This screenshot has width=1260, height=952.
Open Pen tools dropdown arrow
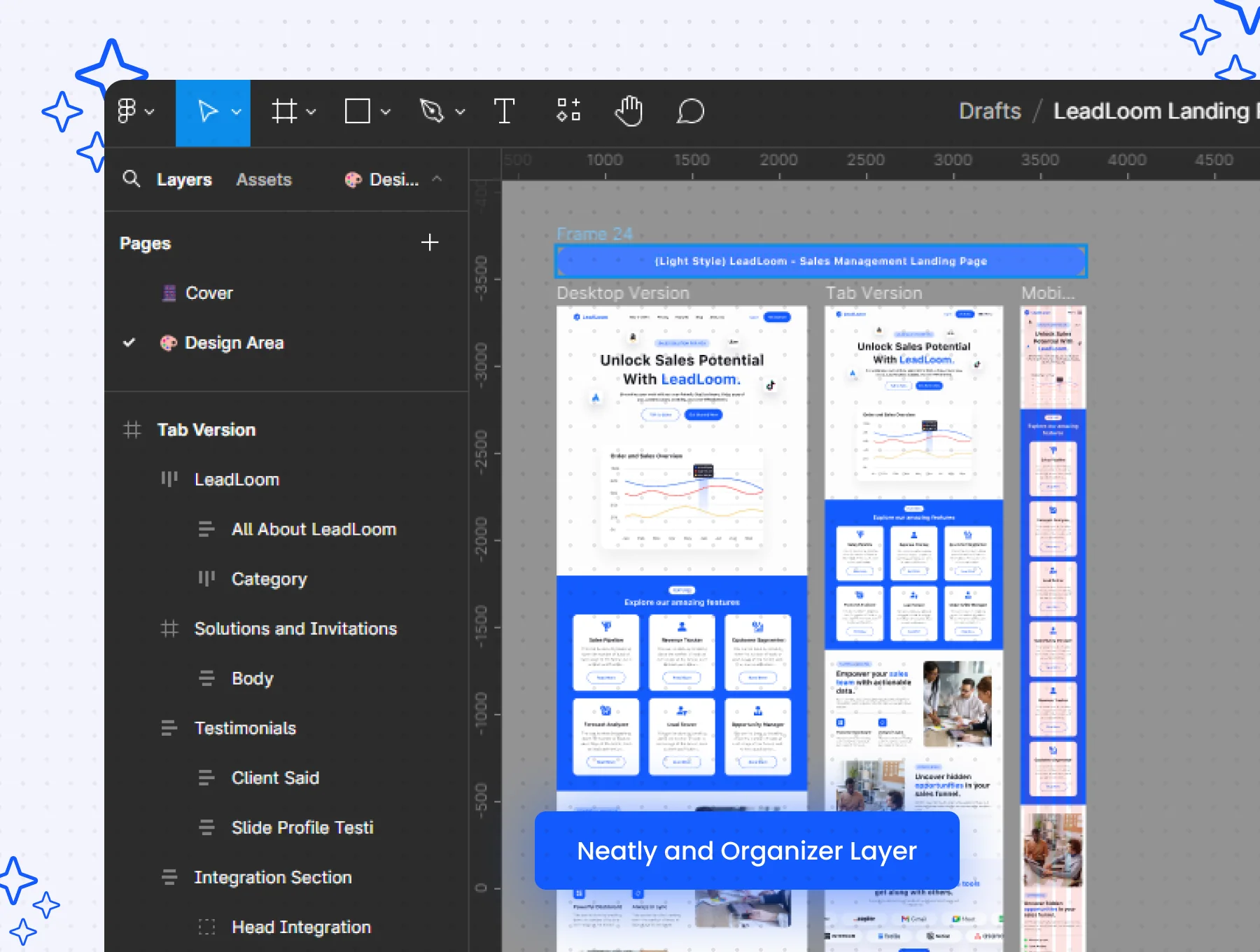pos(460,111)
